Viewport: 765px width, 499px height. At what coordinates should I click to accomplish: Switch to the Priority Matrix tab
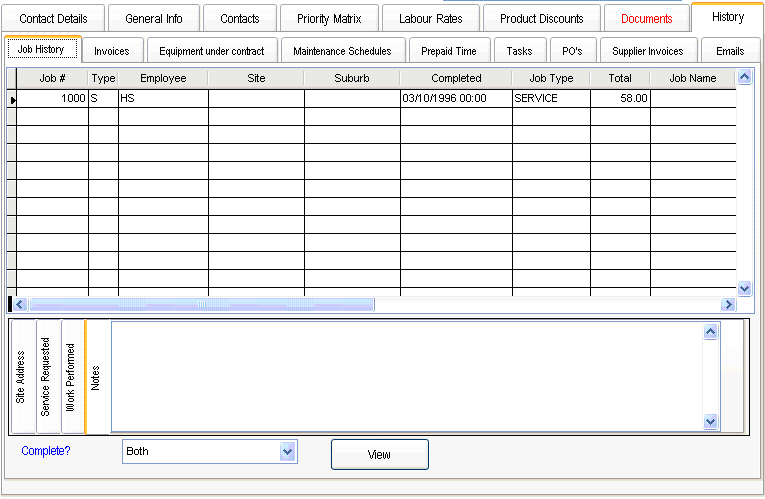[x=328, y=19]
